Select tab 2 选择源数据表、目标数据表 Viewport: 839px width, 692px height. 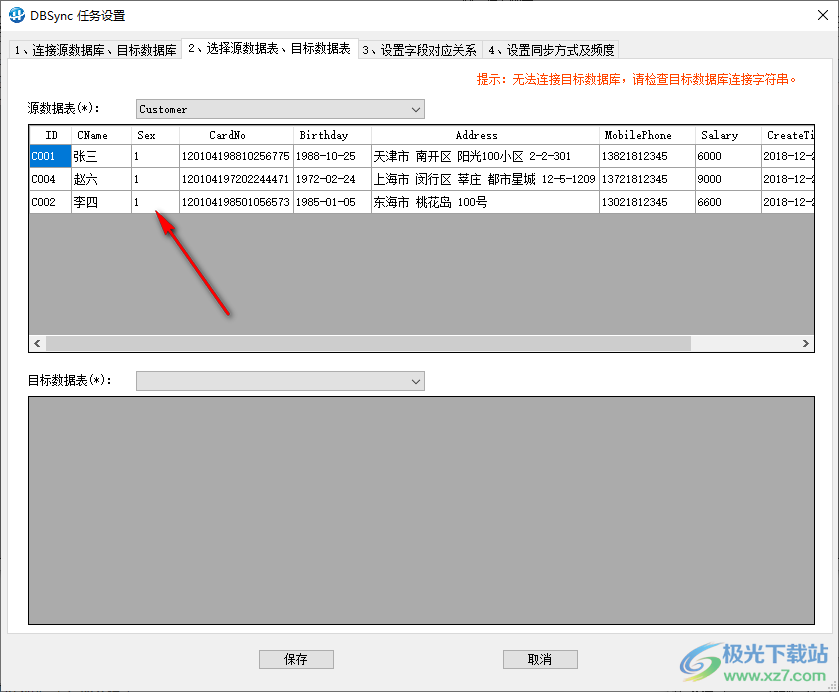270,49
